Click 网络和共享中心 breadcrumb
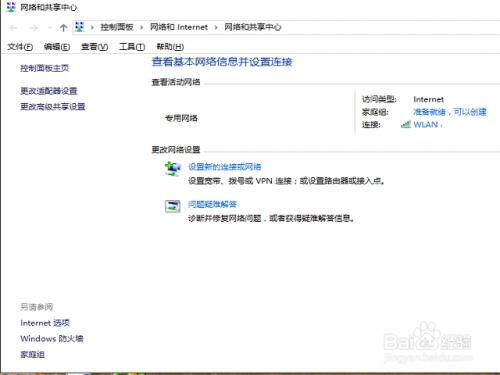The width and height of the screenshot is (500, 375). [x=253, y=27]
